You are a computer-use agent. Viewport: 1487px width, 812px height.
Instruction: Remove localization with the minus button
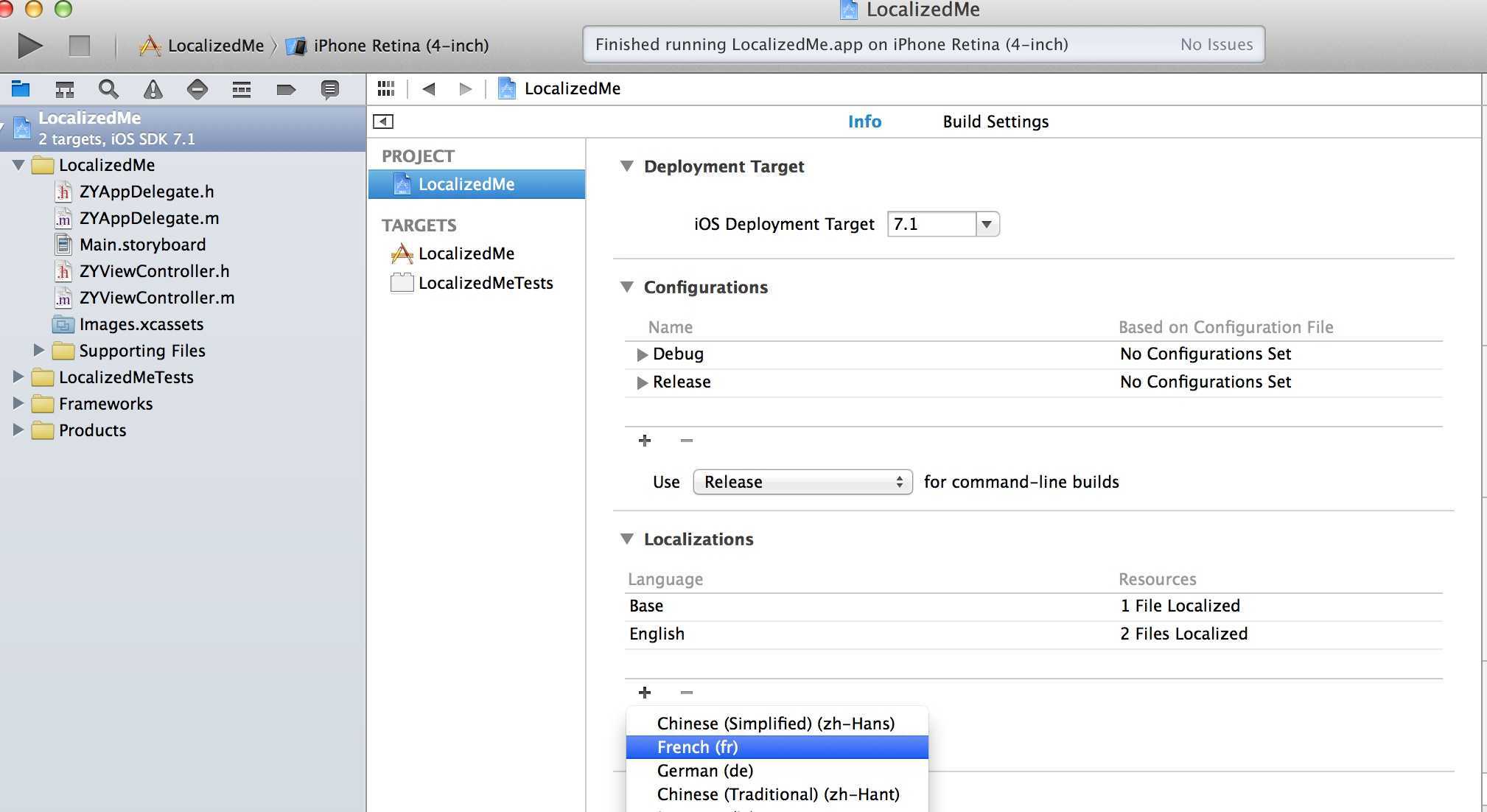tap(687, 693)
